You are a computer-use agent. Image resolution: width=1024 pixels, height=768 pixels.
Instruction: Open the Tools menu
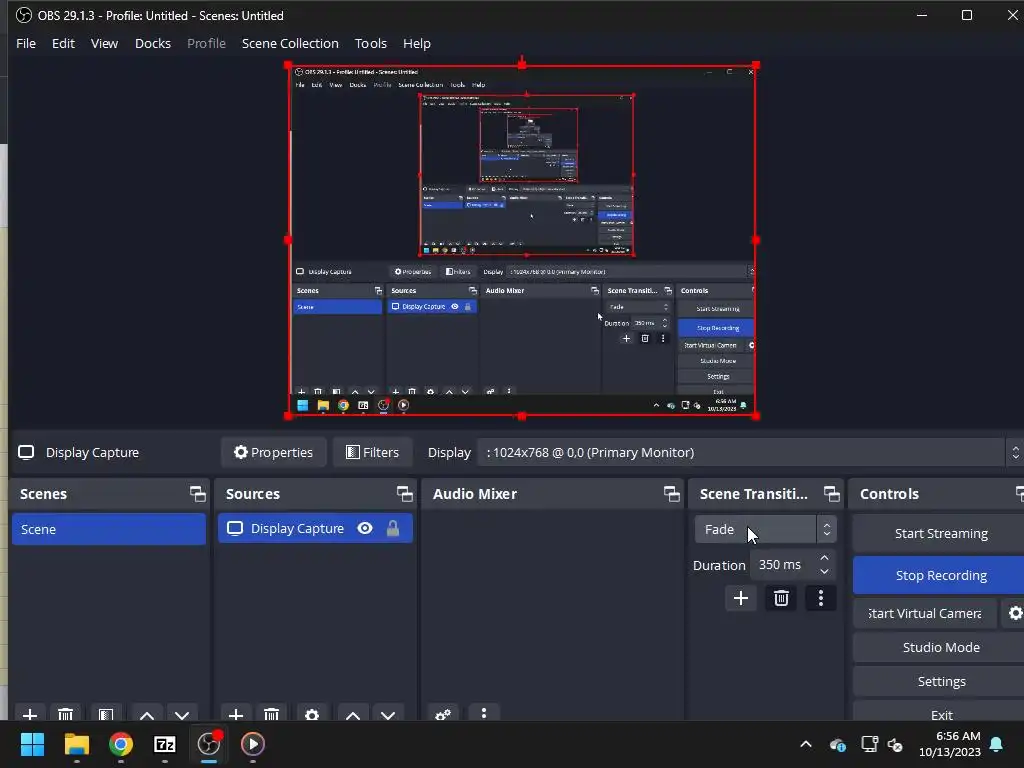click(371, 43)
